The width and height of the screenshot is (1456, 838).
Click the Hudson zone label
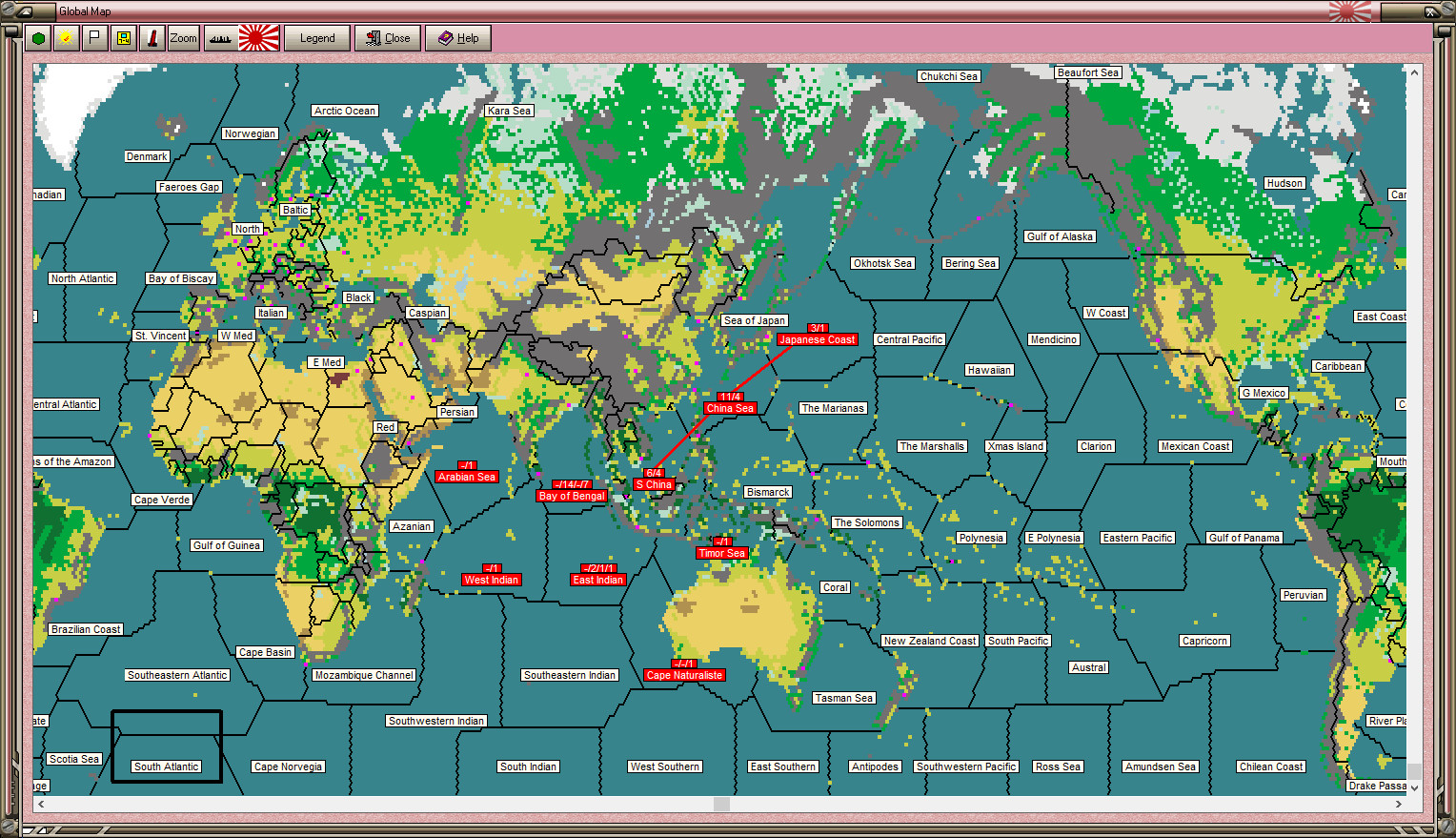point(1284,183)
